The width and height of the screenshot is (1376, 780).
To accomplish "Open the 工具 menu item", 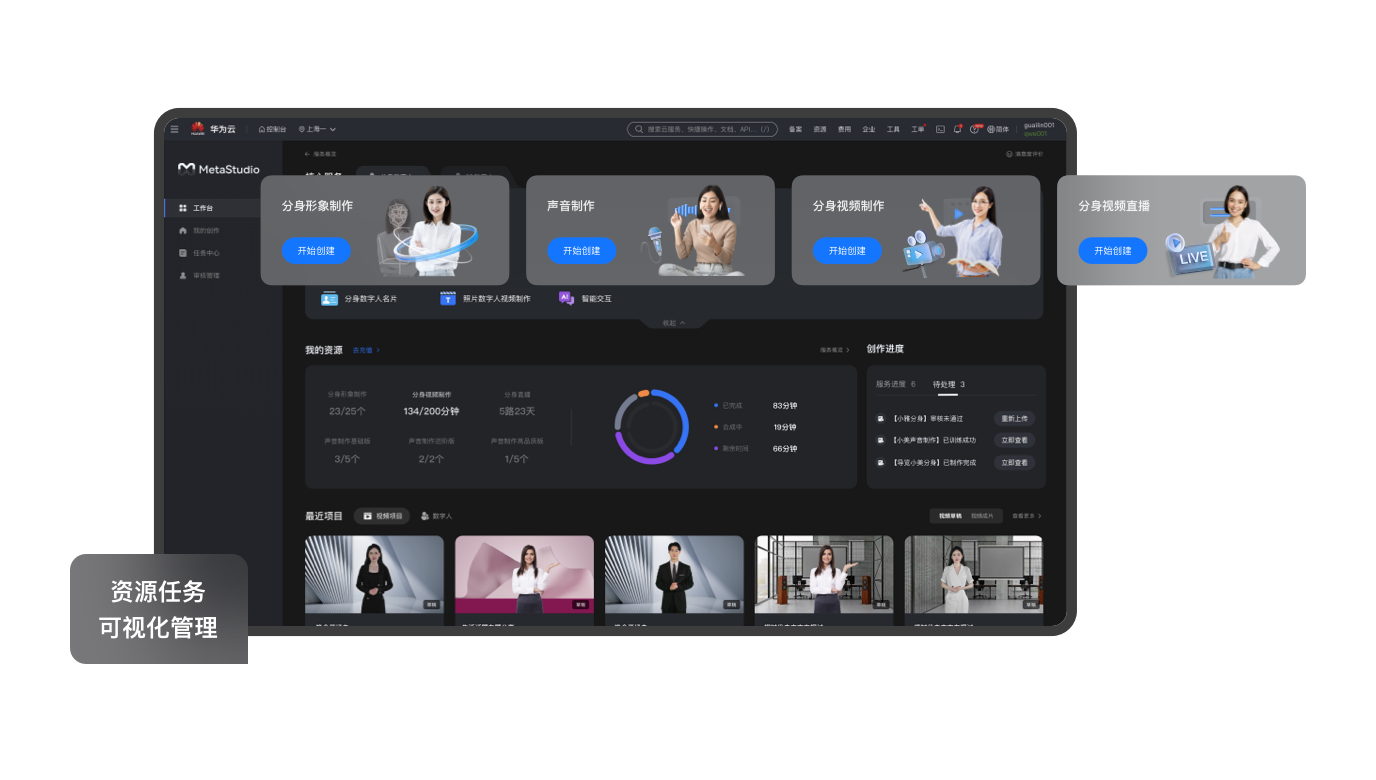I will [893, 129].
